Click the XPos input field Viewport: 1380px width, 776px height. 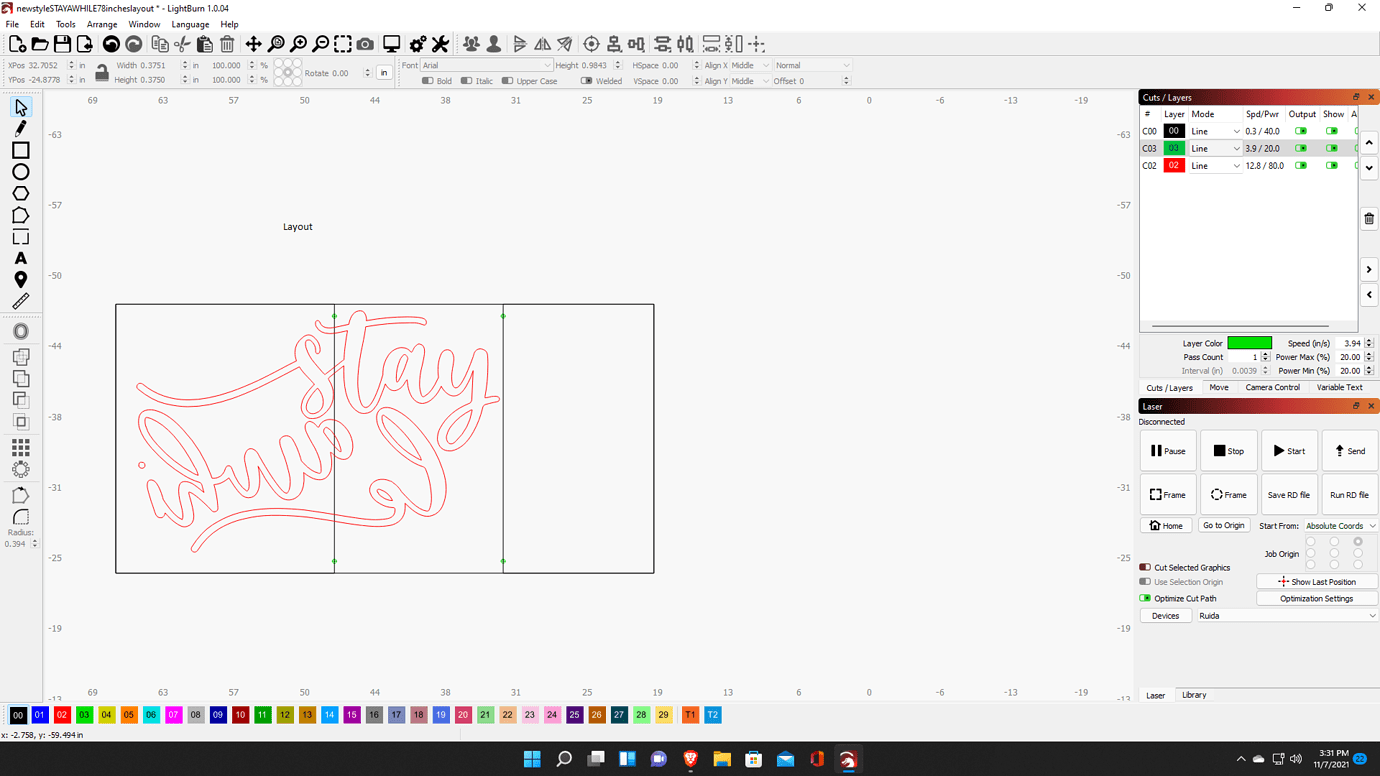47,65
